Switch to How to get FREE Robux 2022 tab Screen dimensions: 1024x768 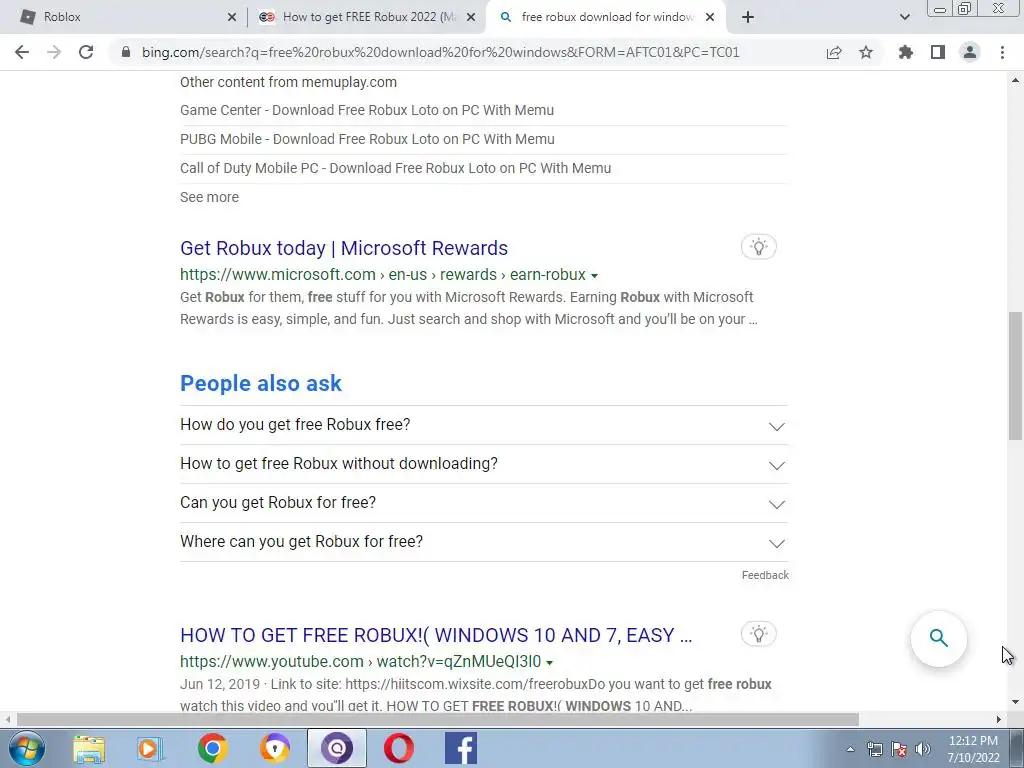pos(366,17)
